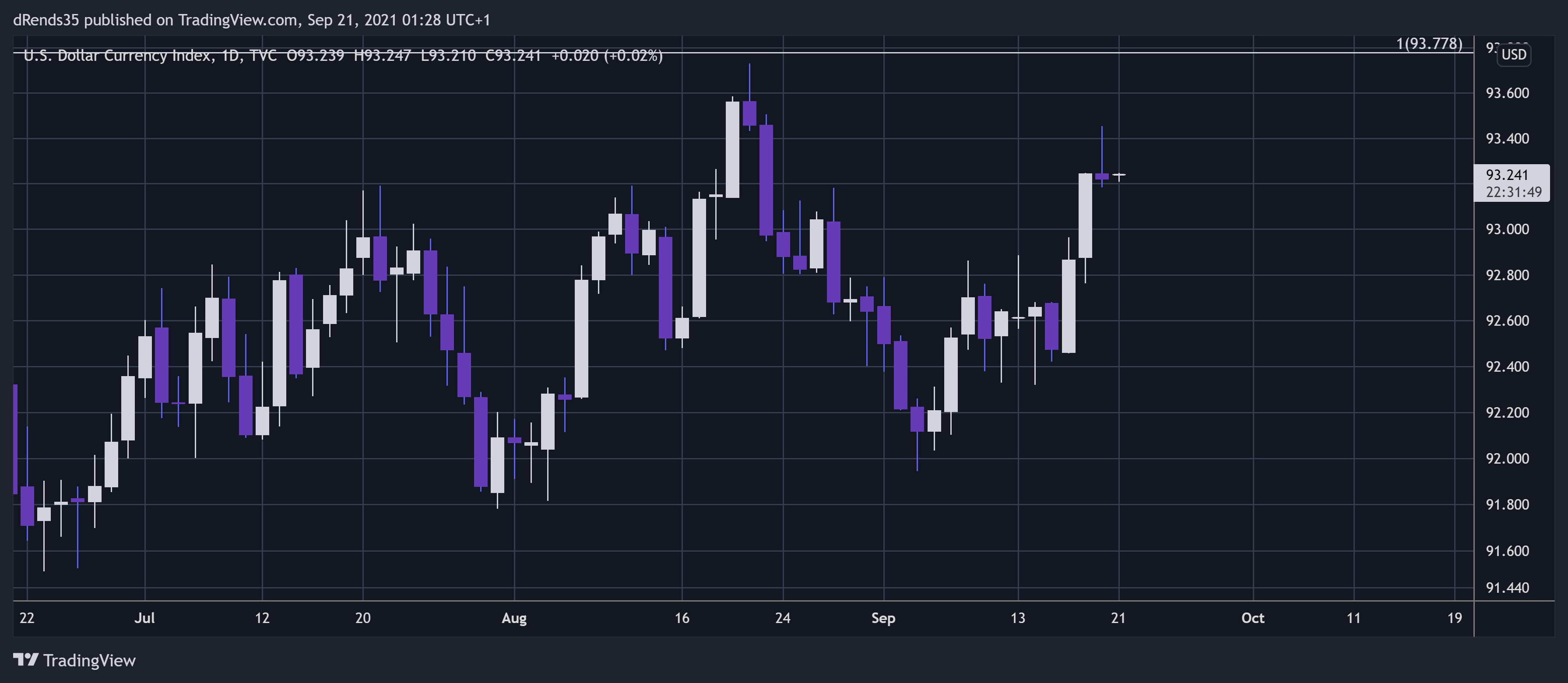Click the 92.200 price axis label
The width and height of the screenshot is (1568, 683).
pos(1507,413)
